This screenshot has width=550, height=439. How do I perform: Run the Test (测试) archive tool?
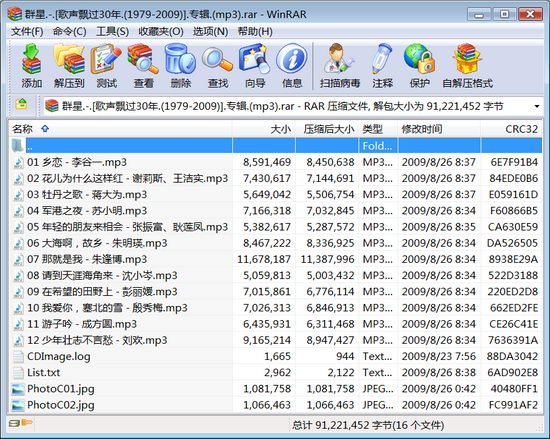click(106, 59)
